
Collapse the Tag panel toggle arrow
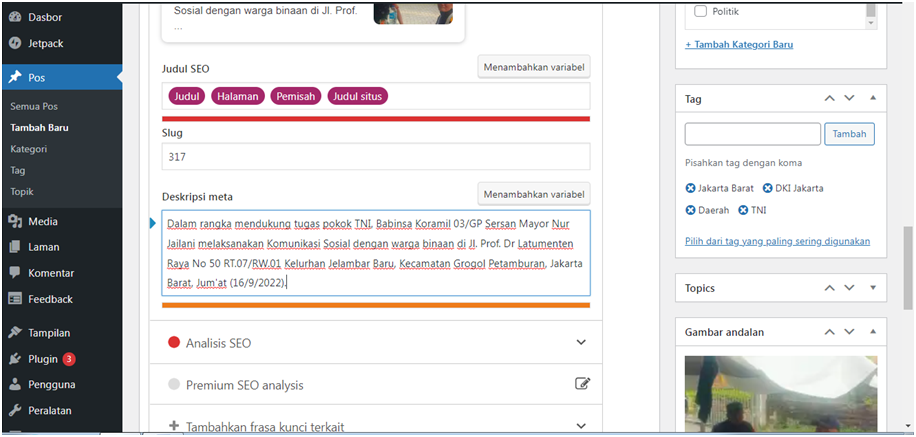tap(873, 98)
